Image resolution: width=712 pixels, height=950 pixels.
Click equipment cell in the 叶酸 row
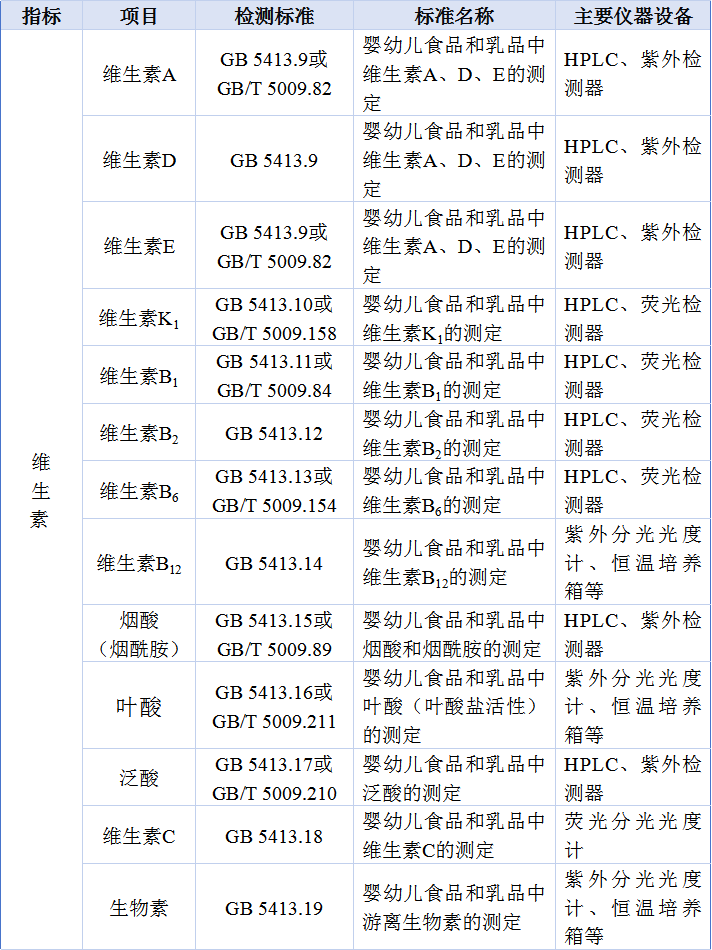[x=633, y=705]
